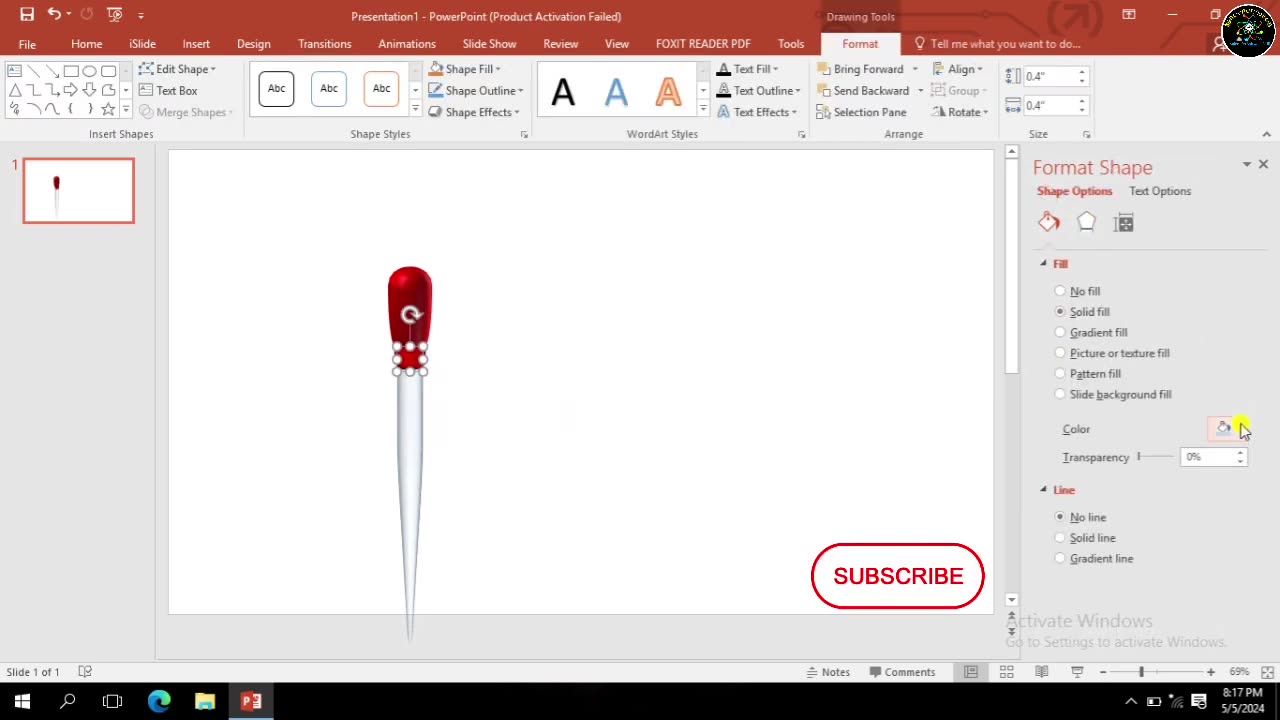Click the orange A WordArt style

click(668, 92)
